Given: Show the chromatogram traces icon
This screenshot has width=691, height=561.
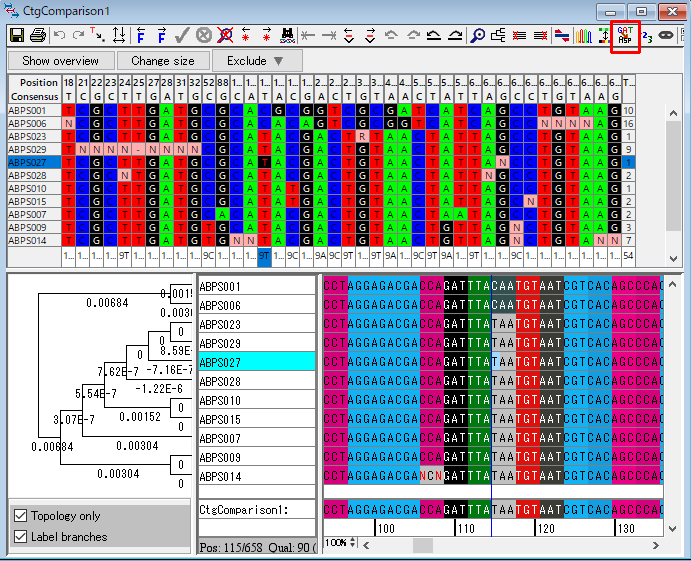Looking at the screenshot, I should click(585, 35).
